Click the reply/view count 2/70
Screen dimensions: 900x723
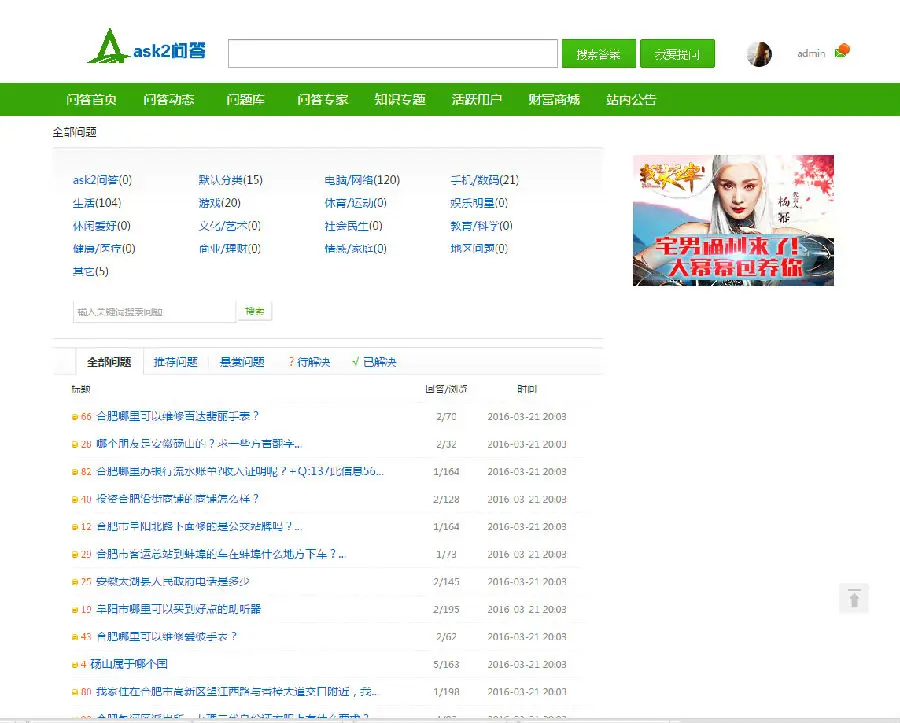[446, 417]
